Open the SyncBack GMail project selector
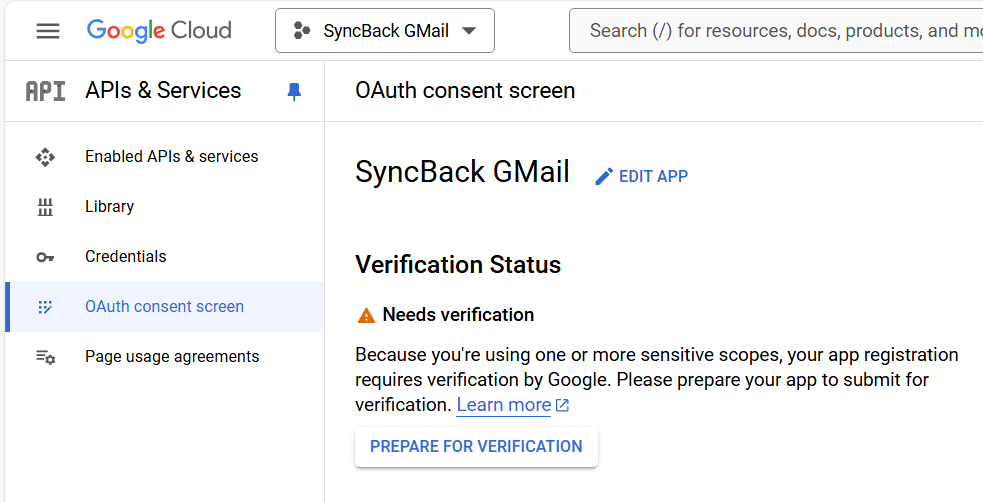 pos(384,30)
